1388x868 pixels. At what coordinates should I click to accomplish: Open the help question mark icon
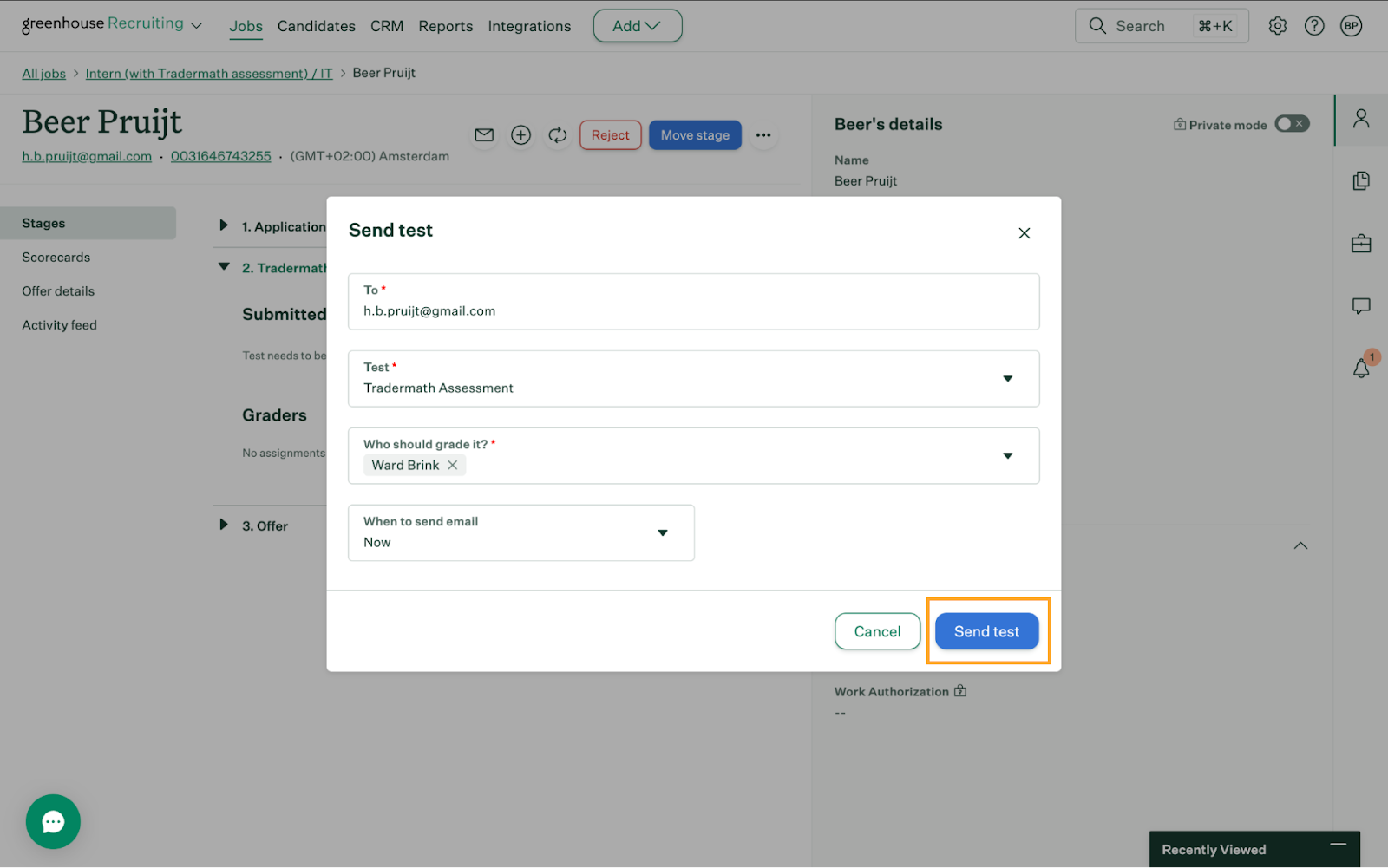pyautogui.click(x=1314, y=26)
